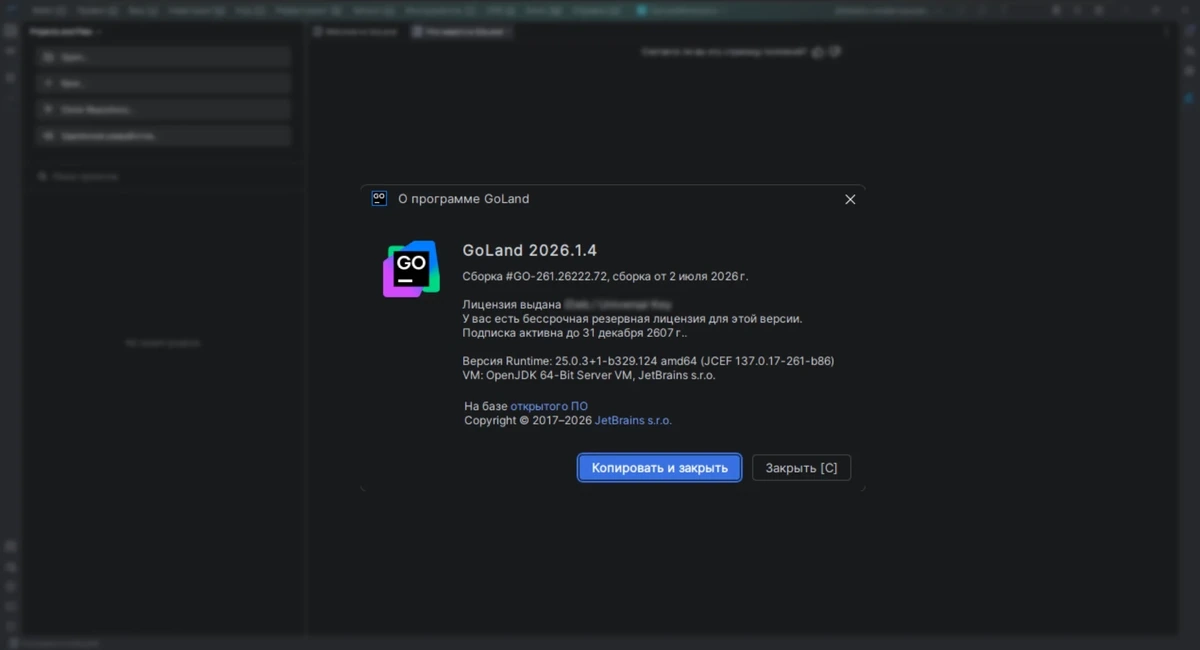Screen dimensions: 1200x650
Task: Click the blurred New button in welcome panel
Action: tap(164, 83)
